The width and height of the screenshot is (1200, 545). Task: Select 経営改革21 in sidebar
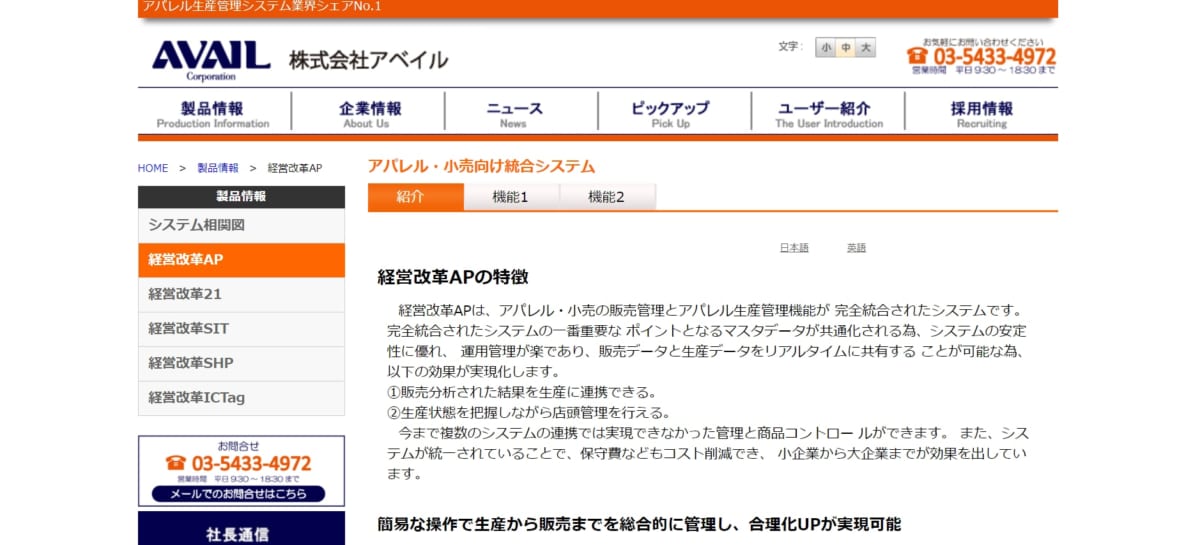241,294
